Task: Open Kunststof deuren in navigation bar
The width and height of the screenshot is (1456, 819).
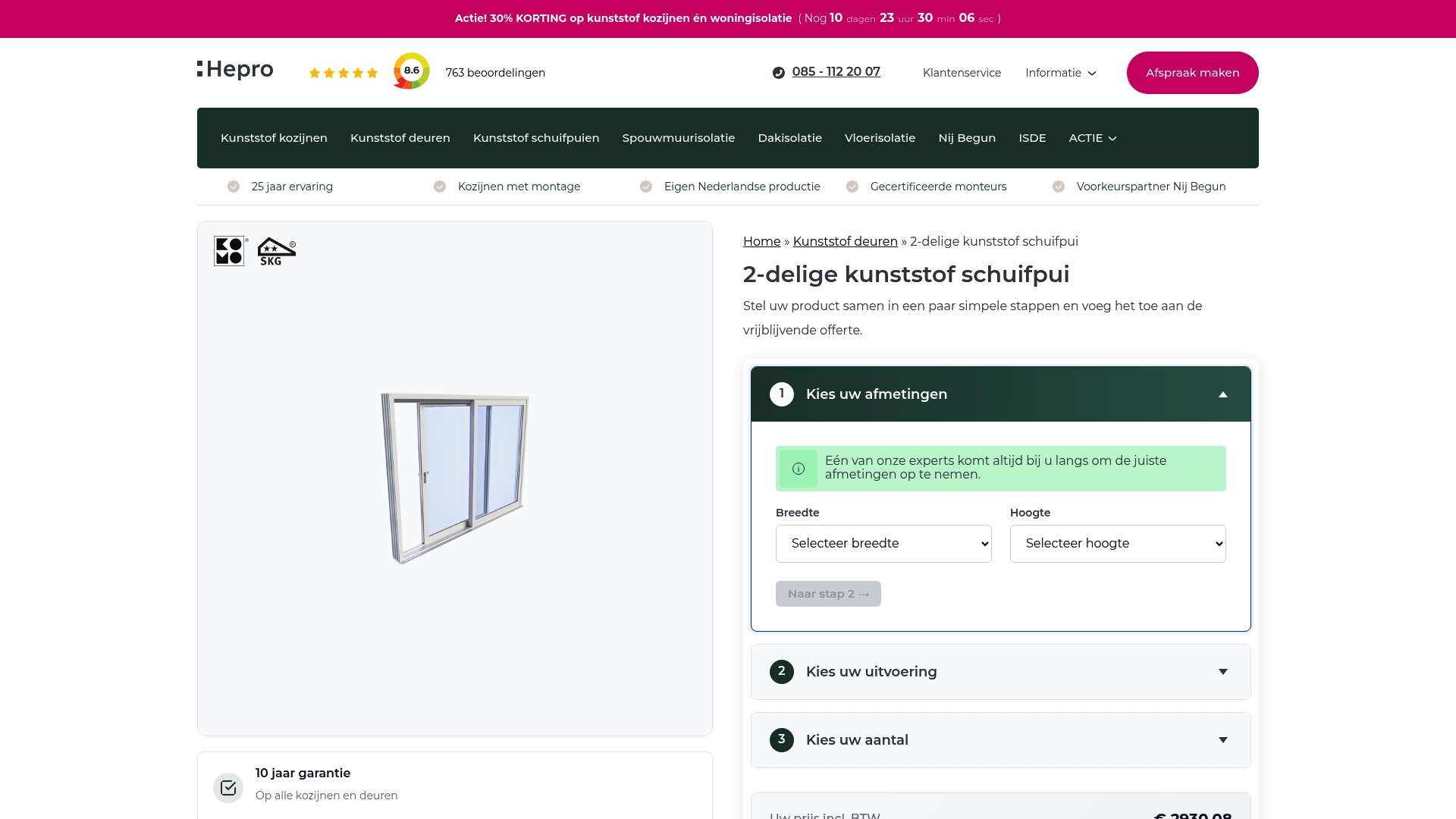Action: click(400, 138)
